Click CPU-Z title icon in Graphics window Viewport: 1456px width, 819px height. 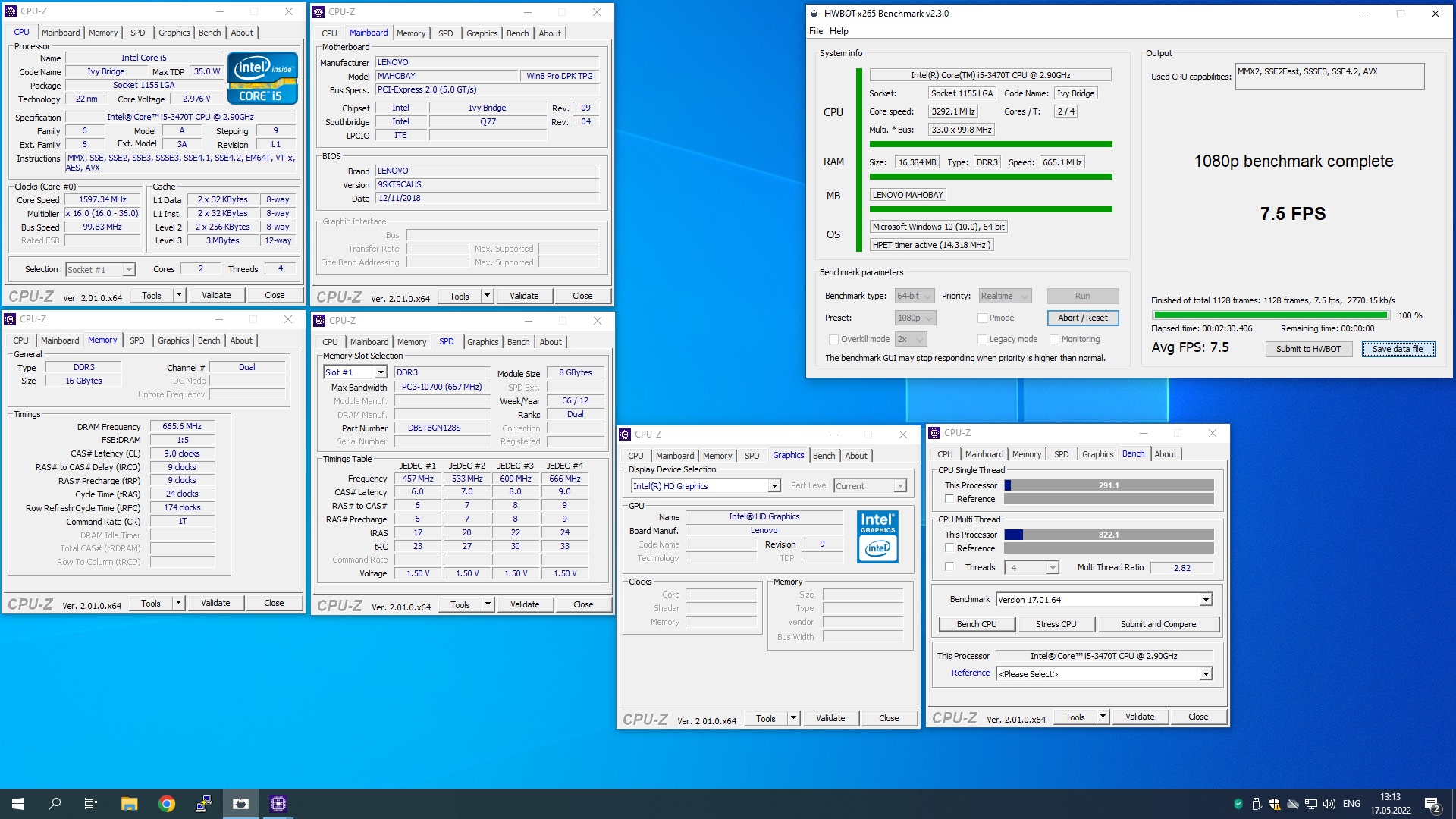point(625,435)
